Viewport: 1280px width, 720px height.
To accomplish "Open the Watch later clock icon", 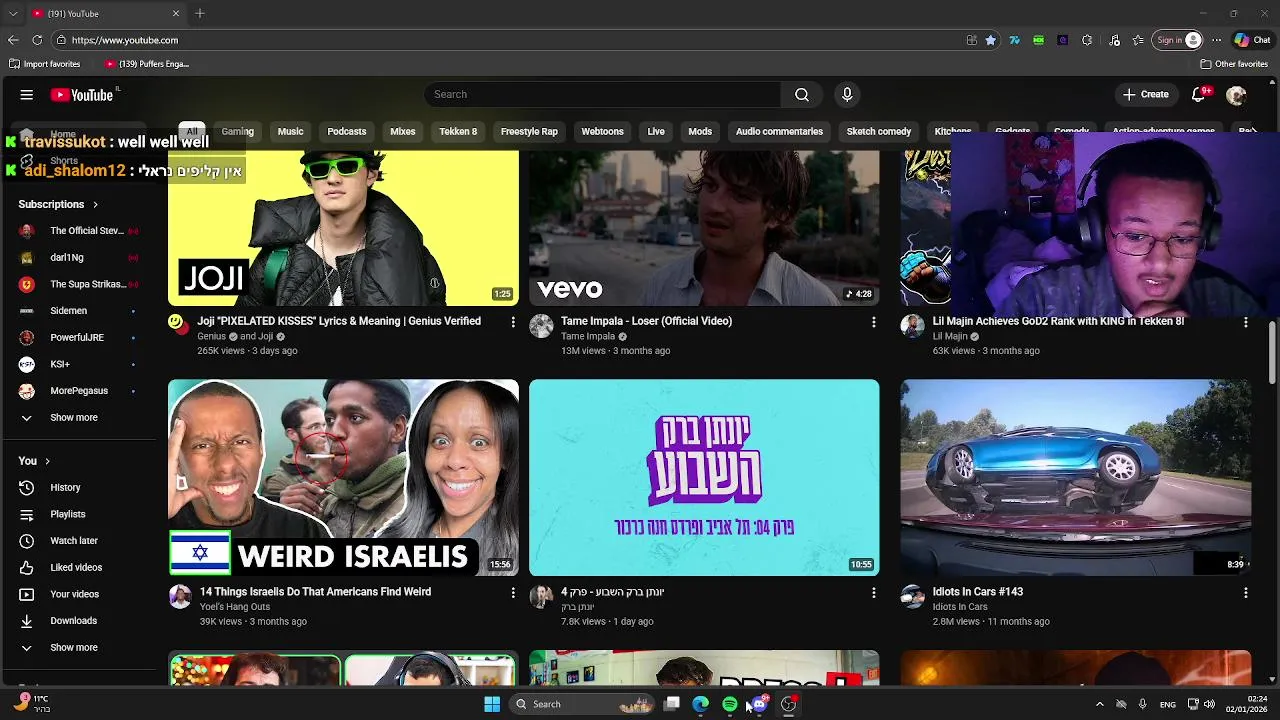I will [x=27, y=541].
